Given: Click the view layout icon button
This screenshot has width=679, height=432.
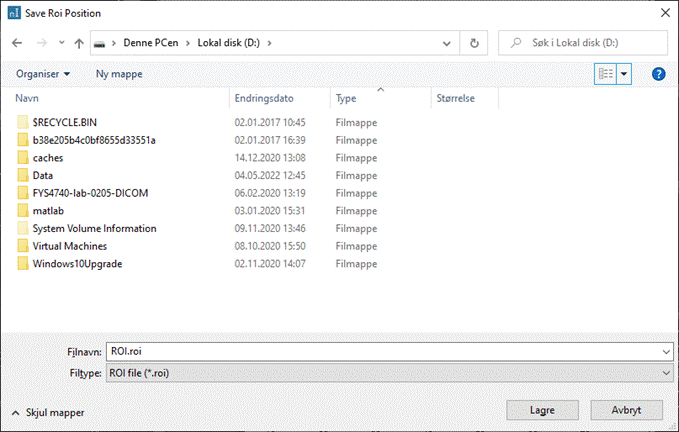Looking at the screenshot, I should 605,74.
